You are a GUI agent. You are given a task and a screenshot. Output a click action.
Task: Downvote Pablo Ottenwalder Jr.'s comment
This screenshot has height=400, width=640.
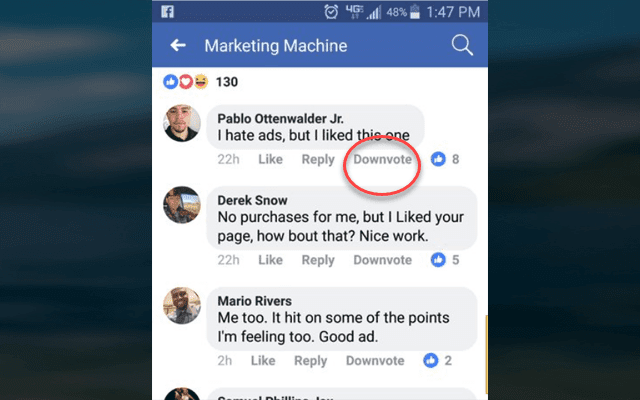(382, 159)
